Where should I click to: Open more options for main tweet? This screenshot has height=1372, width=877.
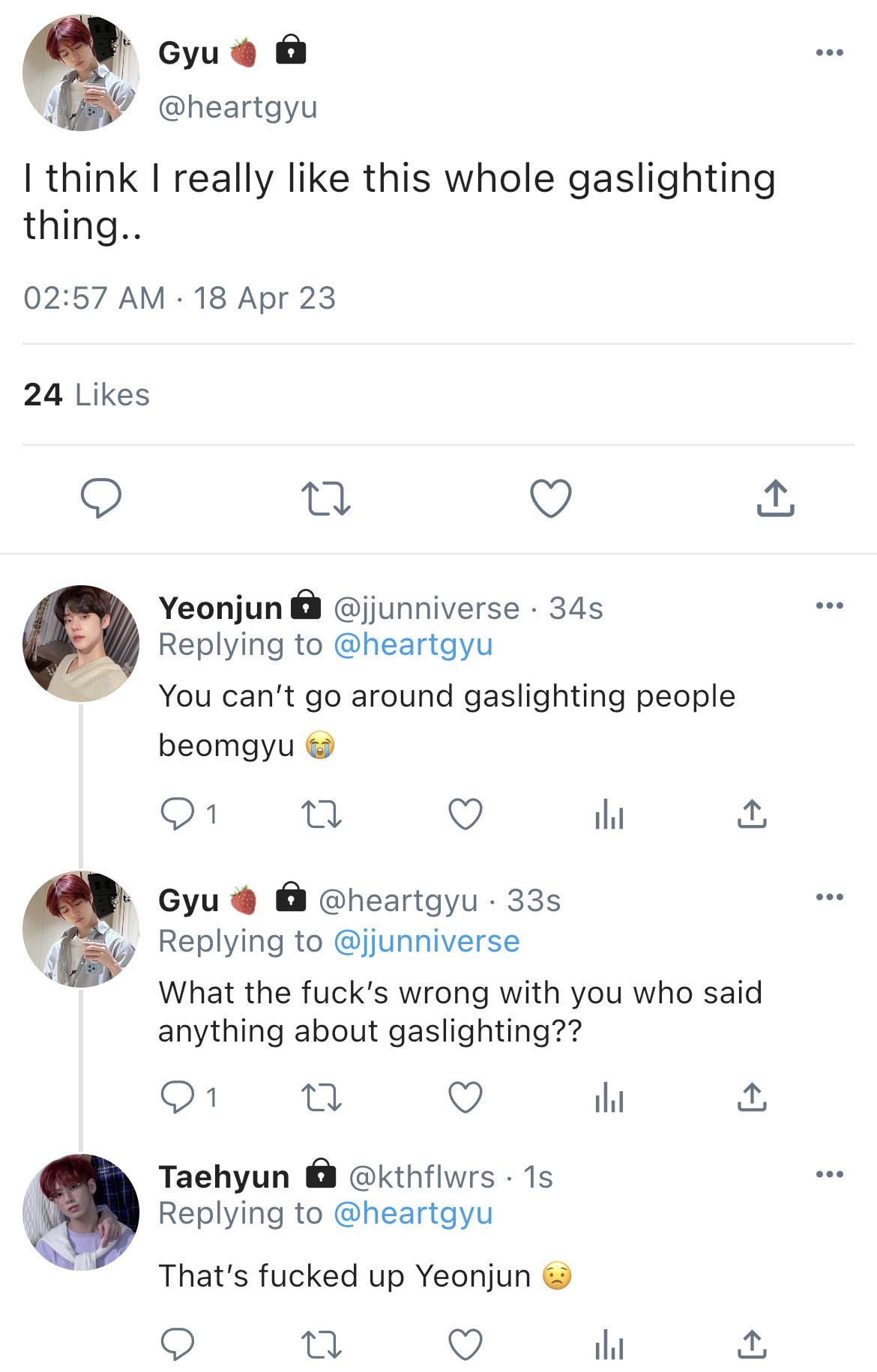[x=830, y=52]
